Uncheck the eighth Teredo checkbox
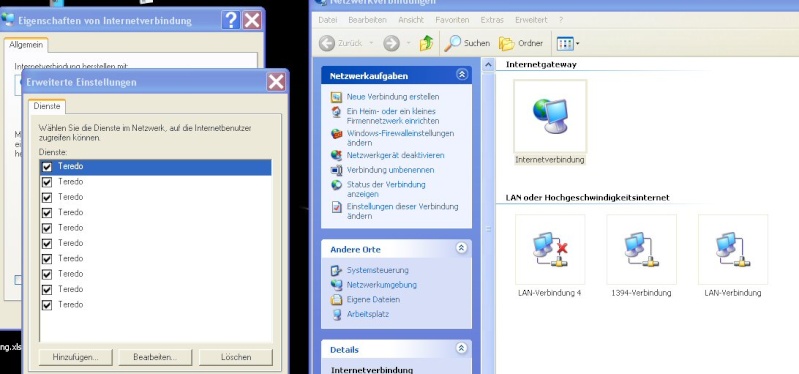 pos(47,275)
